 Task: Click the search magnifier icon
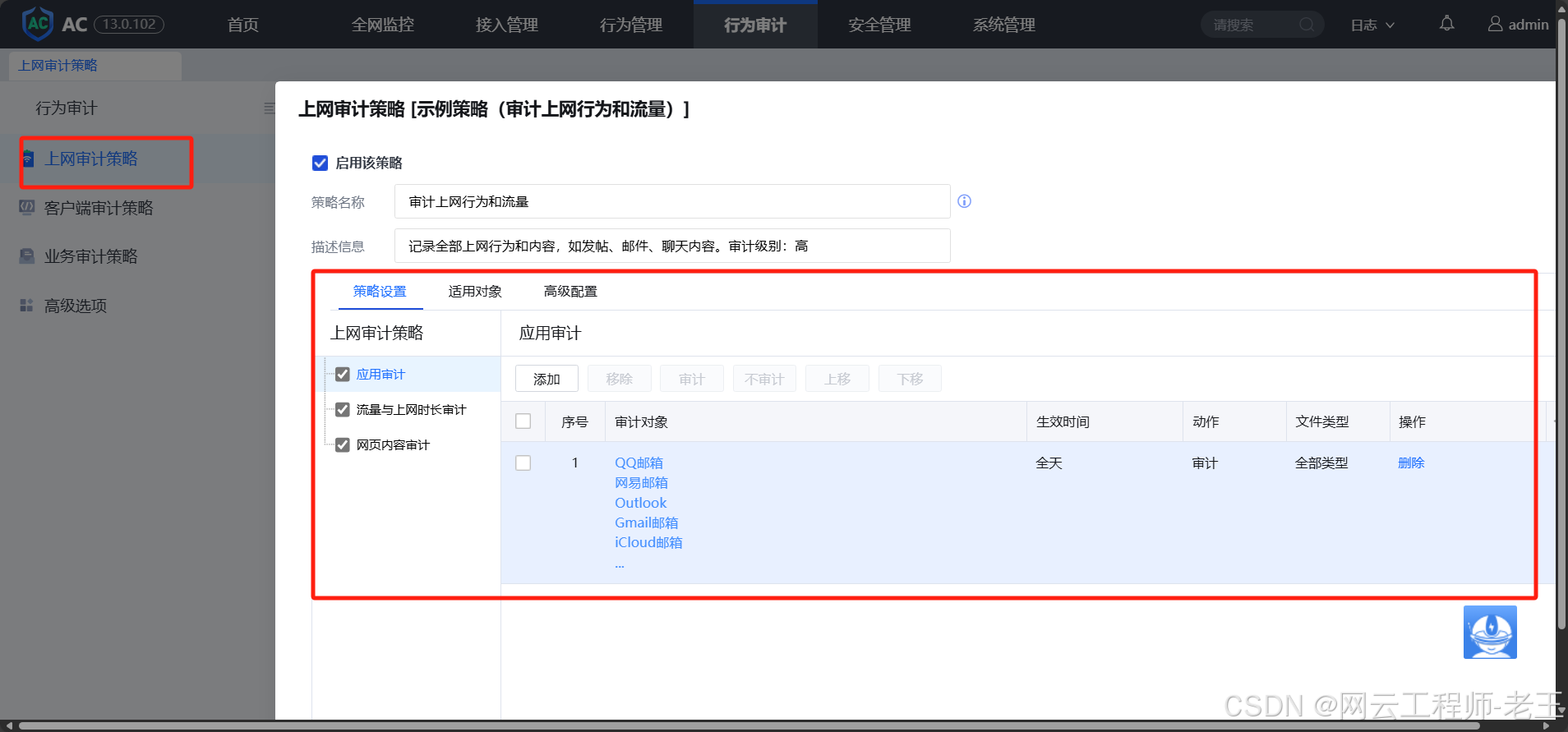coord(1307,25)
